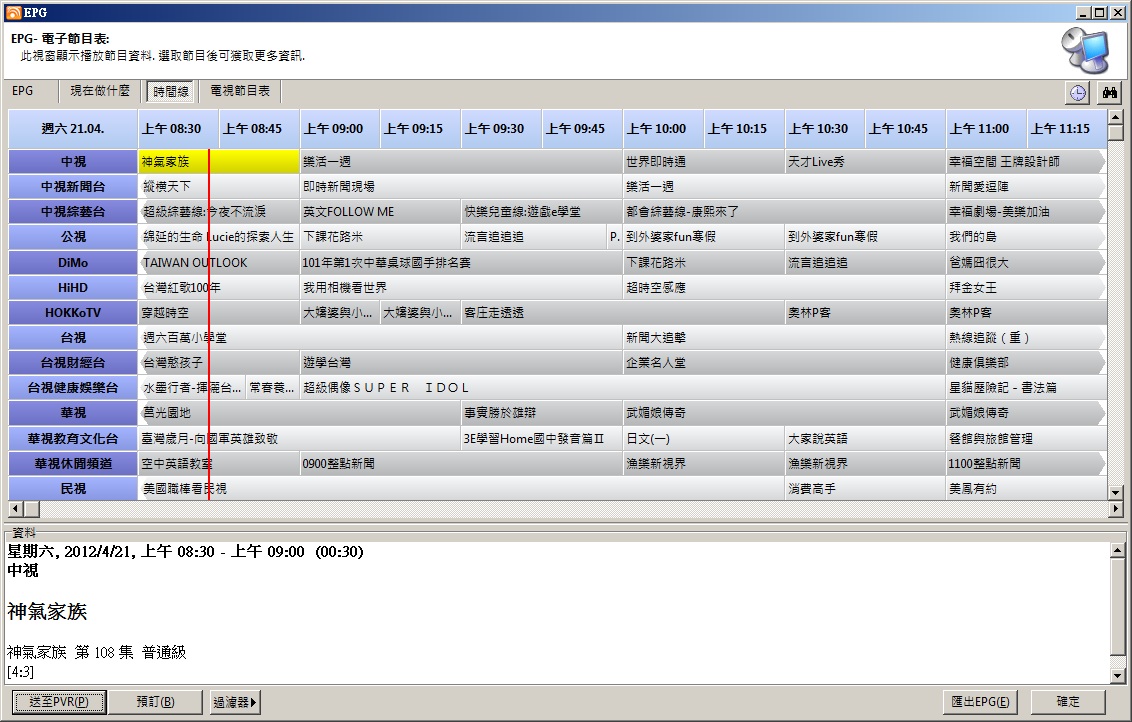Click the 匯出EPG(E) button
This screenshot has width=1132, height=722.
tap(980, 702)
